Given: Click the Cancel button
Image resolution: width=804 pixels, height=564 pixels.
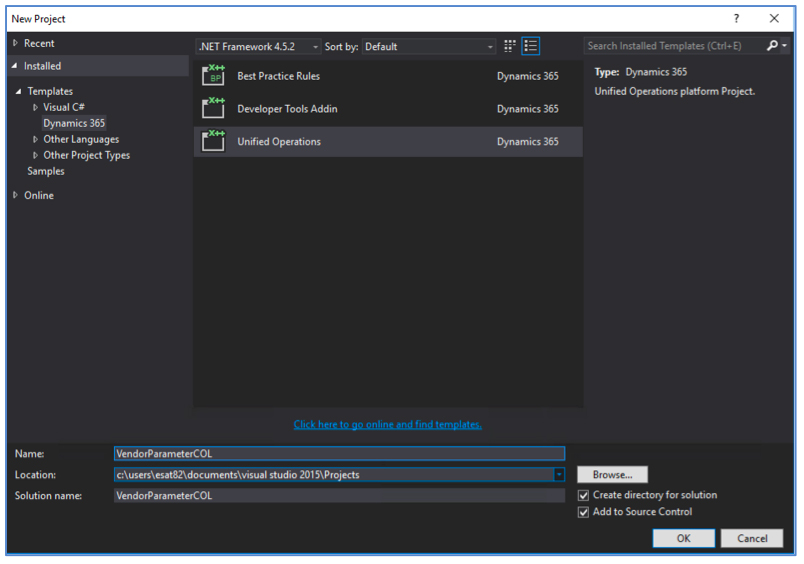Looking at the screenshot, I should pyautogui.click(x=752, y=538).
